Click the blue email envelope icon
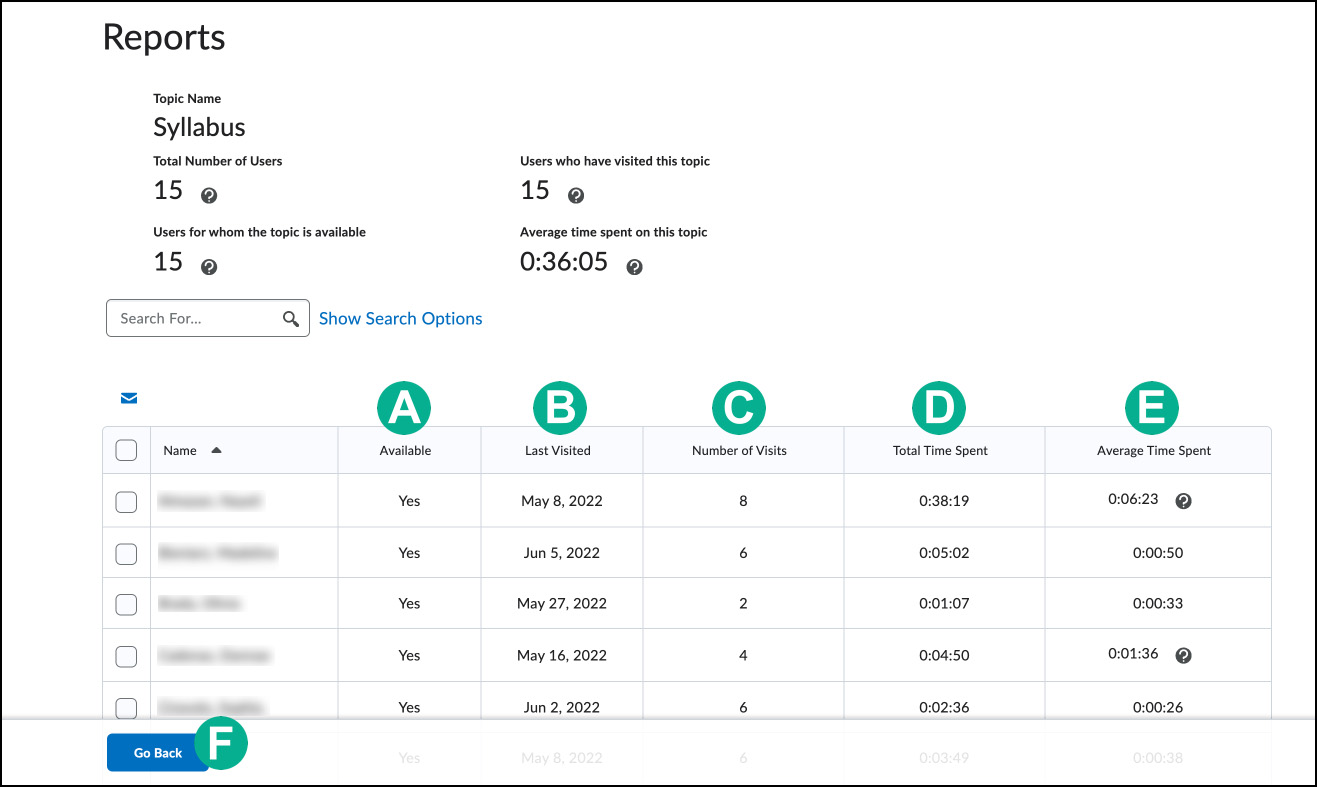 coord(129,398)
